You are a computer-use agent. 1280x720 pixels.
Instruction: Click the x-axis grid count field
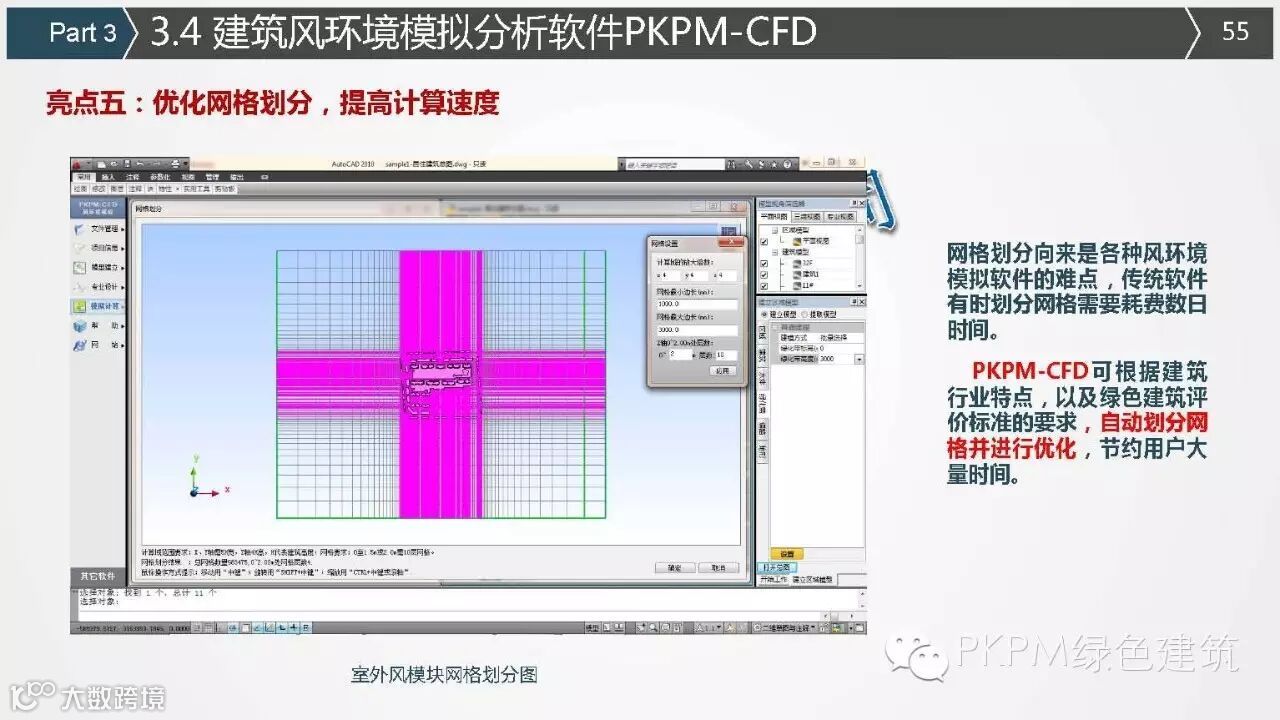pos(671,276)
